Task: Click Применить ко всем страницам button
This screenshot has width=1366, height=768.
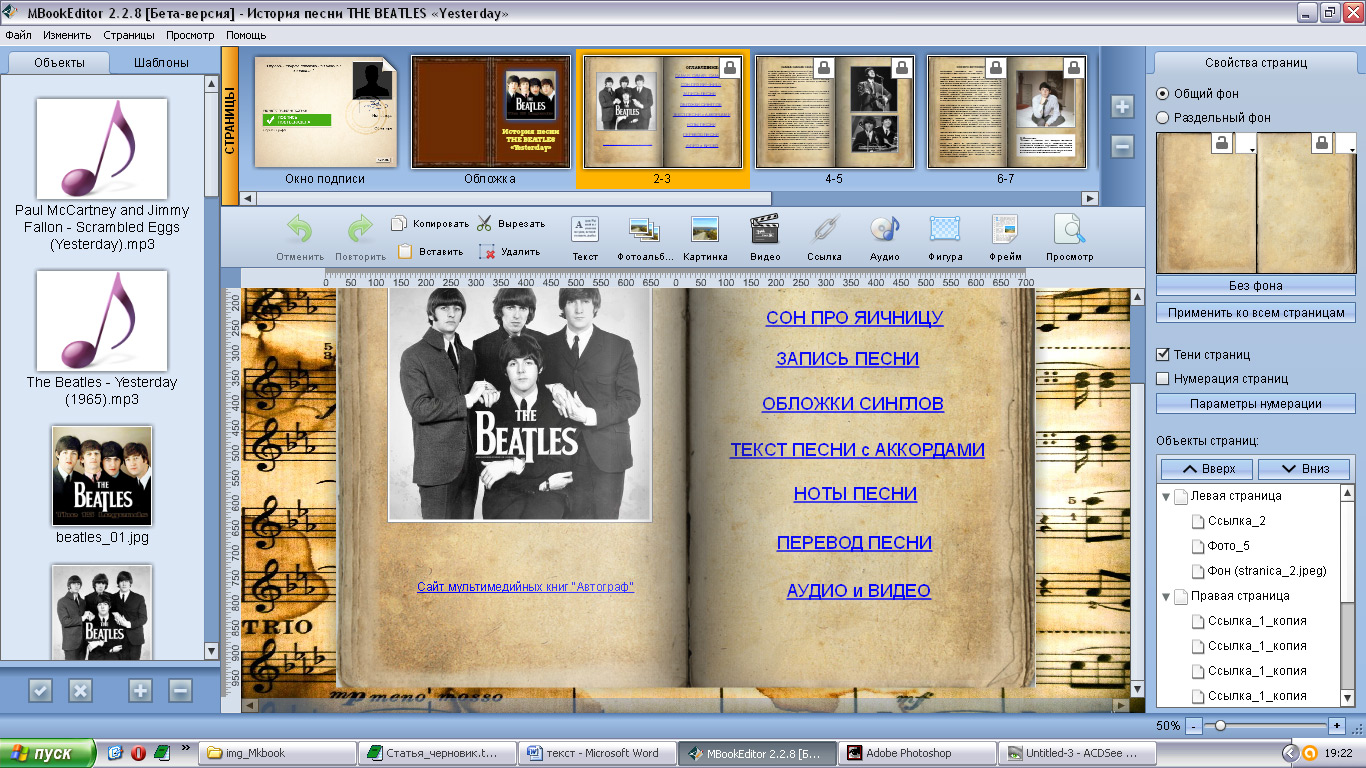Action: click(x=1255, y=313)
